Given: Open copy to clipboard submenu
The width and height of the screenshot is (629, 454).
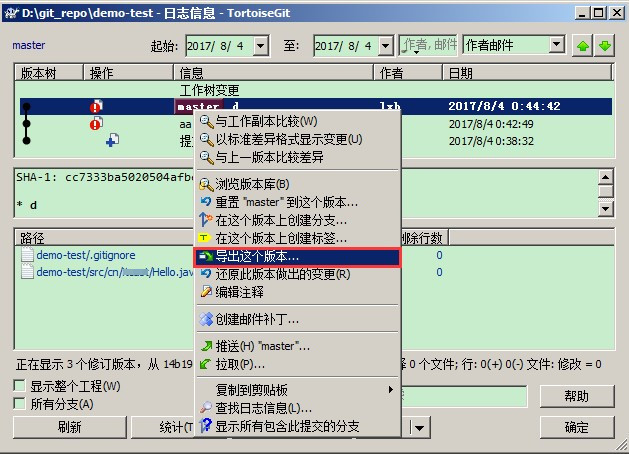Looking at the screenshot, I should (x=297, y=389).
